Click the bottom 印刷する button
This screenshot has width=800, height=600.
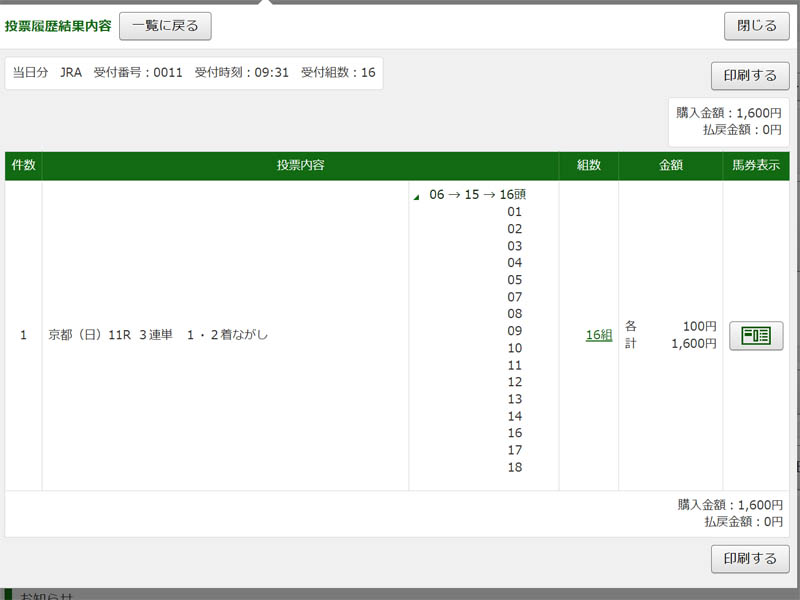click(x=749, y=559)
